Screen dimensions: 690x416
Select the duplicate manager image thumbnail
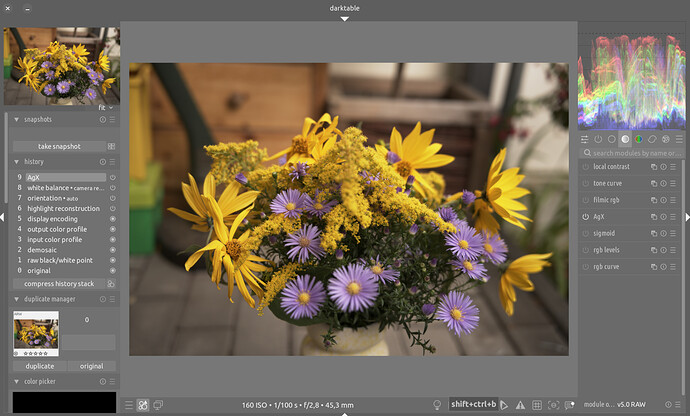pyautogui.click(x=36, y=334)
